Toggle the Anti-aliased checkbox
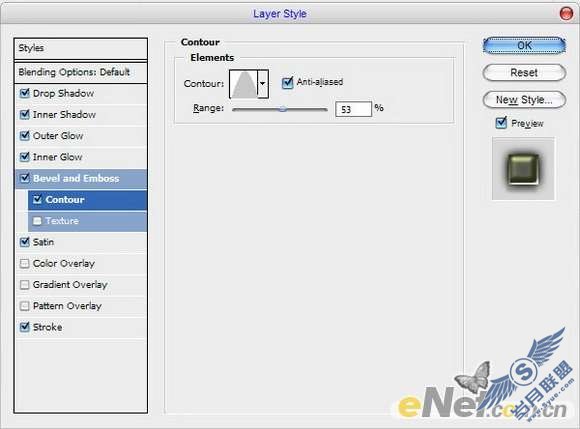This screenshot has height=429, width=580. pos(287,82)
